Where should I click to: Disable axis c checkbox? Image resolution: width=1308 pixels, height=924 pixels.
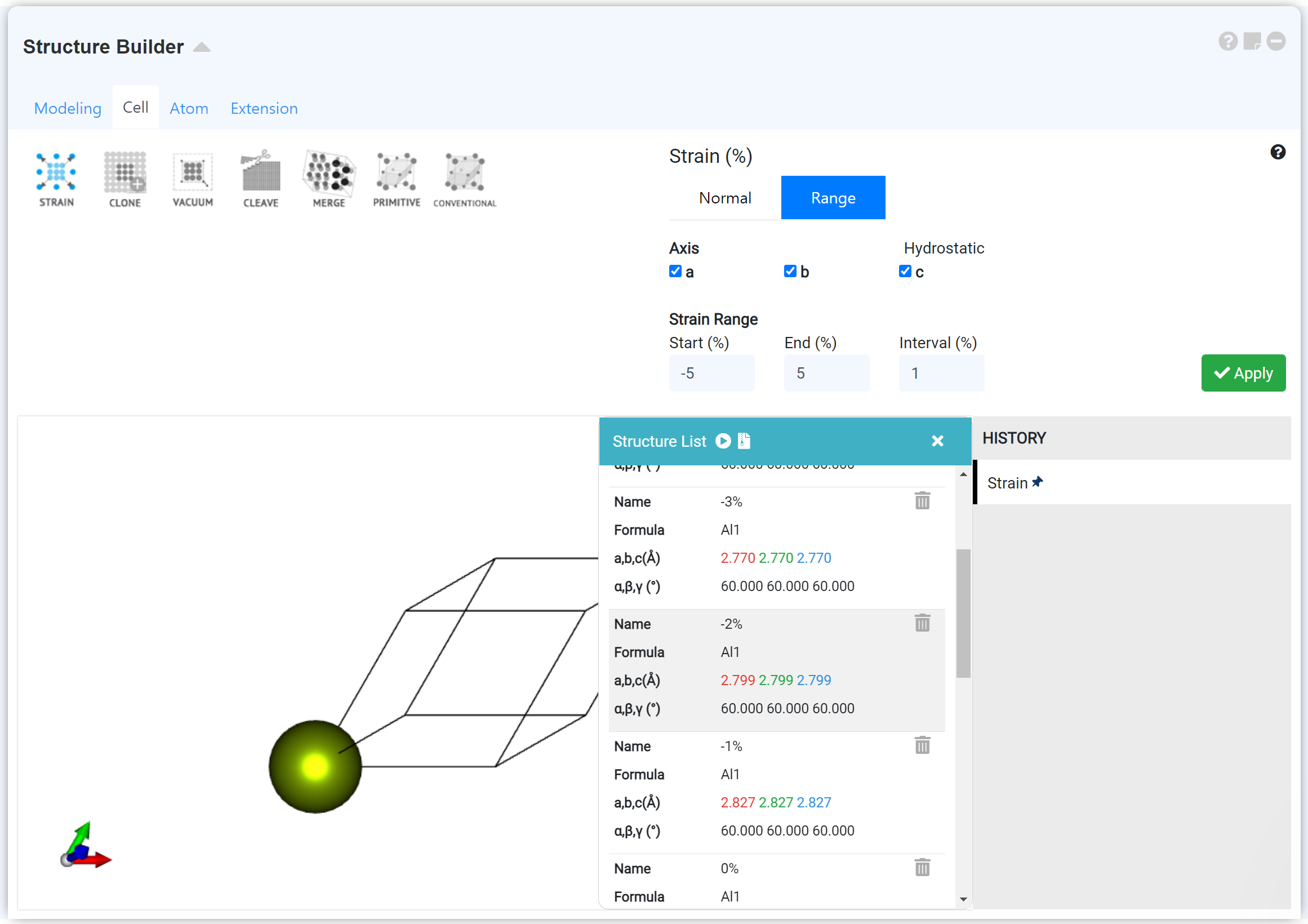click(905, 271)
